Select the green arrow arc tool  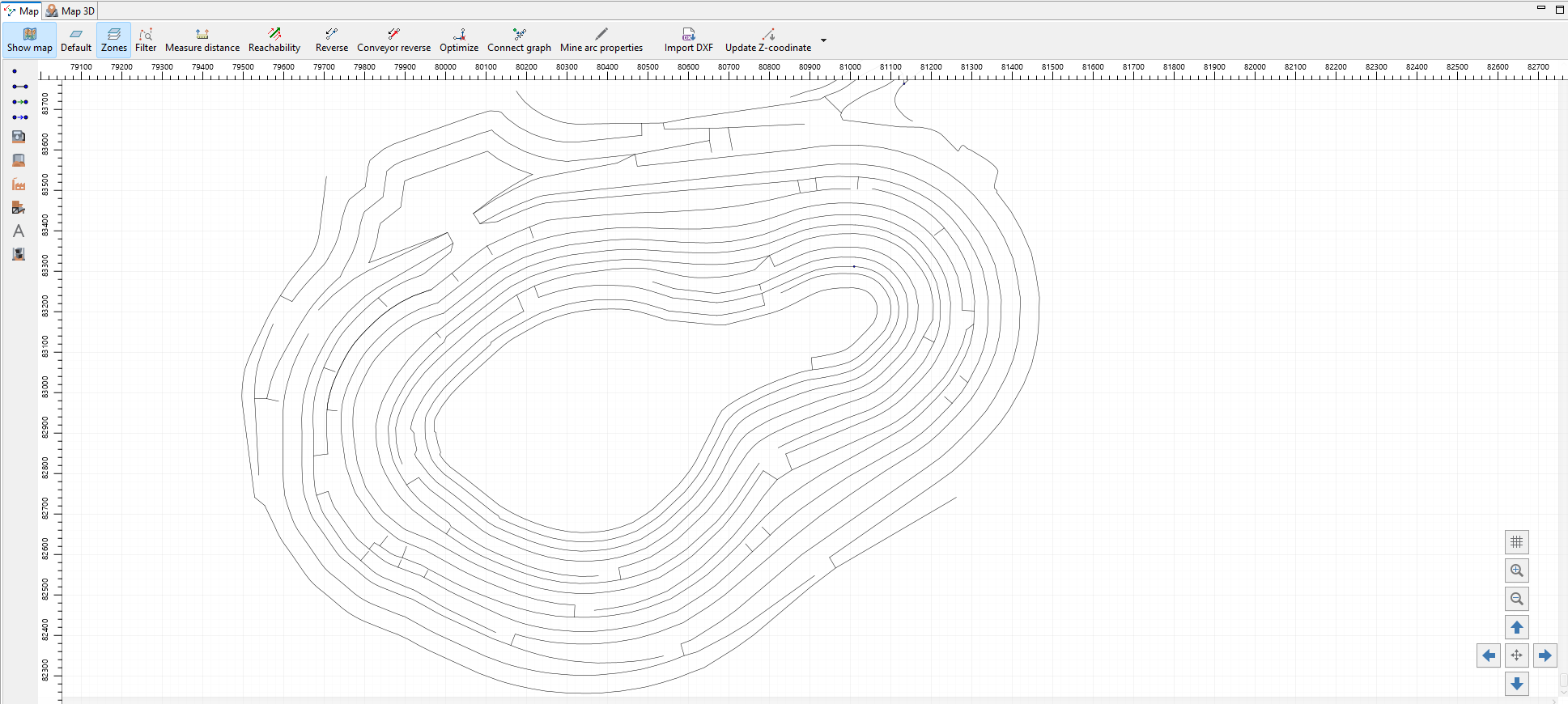(x=19, y=102)
